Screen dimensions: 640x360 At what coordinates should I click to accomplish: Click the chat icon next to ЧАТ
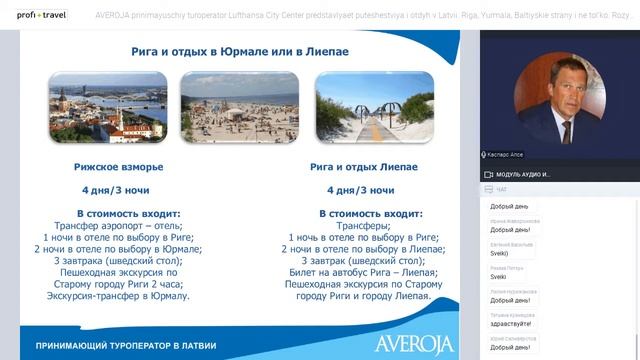tap(489, 189)
